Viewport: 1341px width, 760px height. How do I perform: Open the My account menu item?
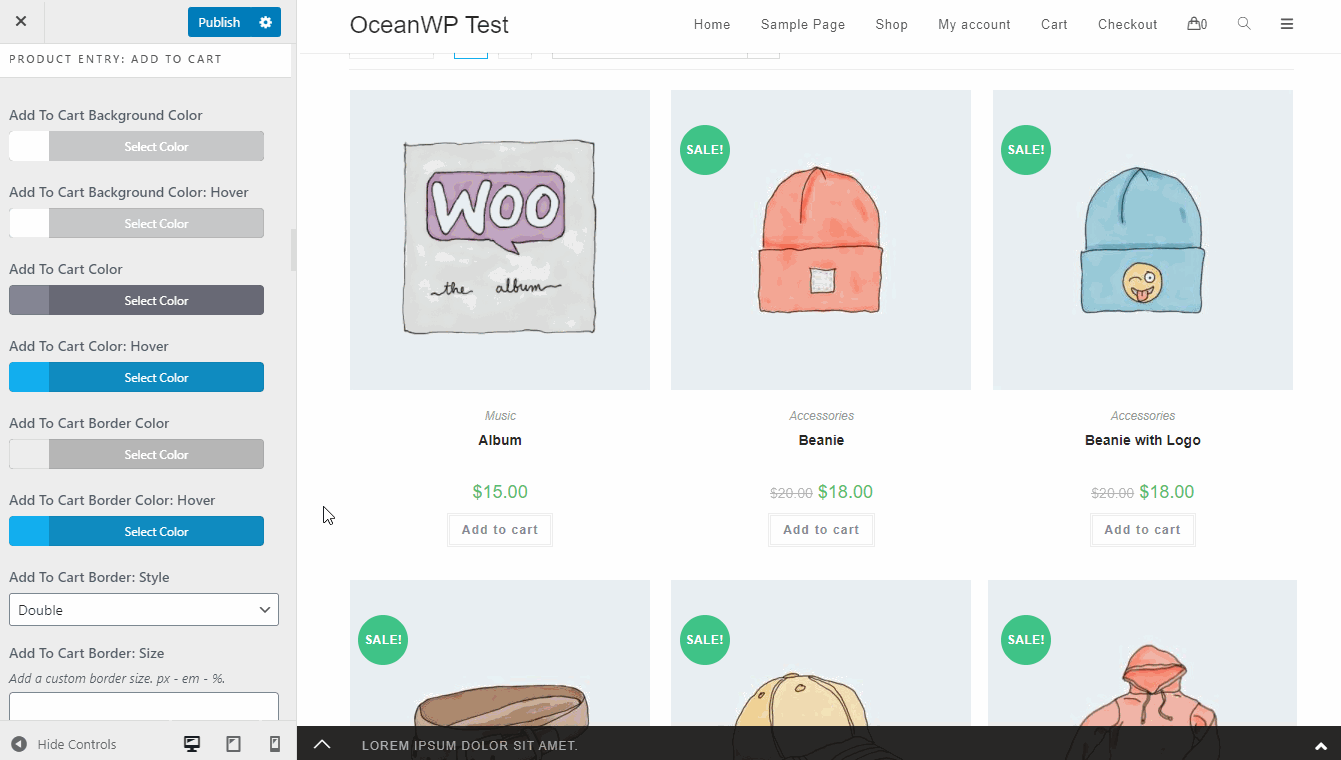(x=974, y=25)
